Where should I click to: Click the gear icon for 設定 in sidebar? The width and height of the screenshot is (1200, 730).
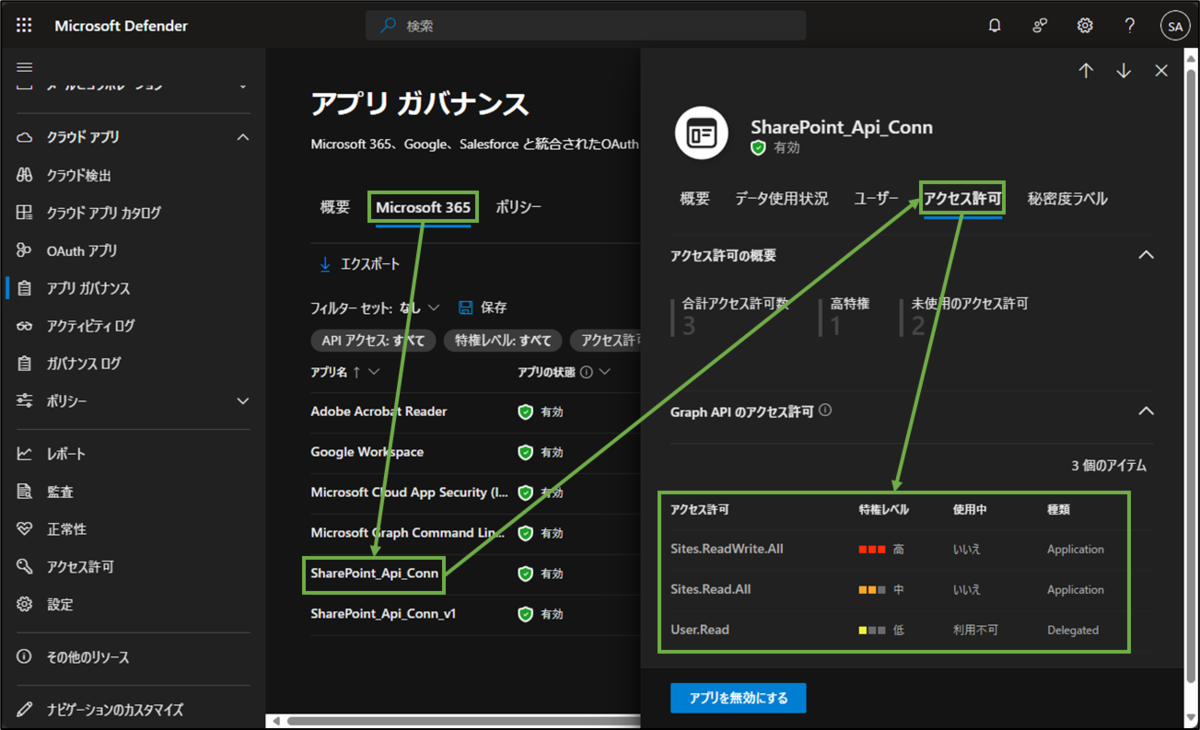point(25,604)
